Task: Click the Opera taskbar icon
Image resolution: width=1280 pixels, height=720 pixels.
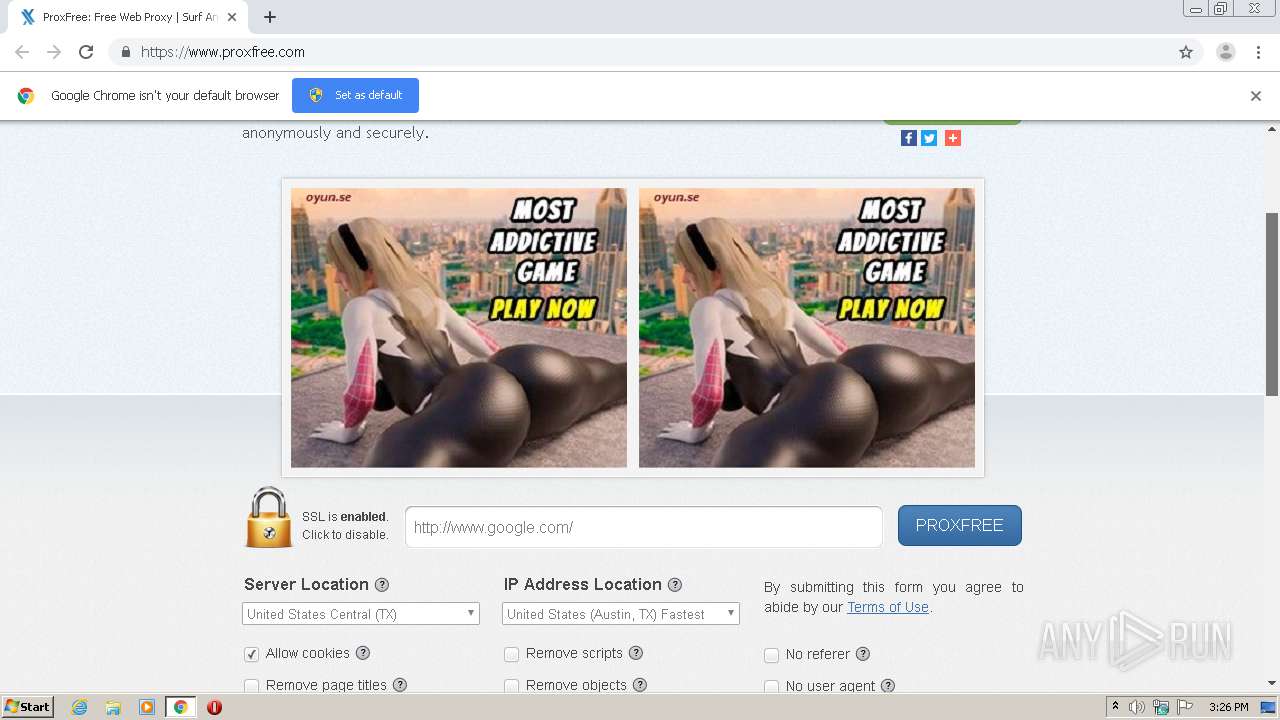Action: pos(214,707)
